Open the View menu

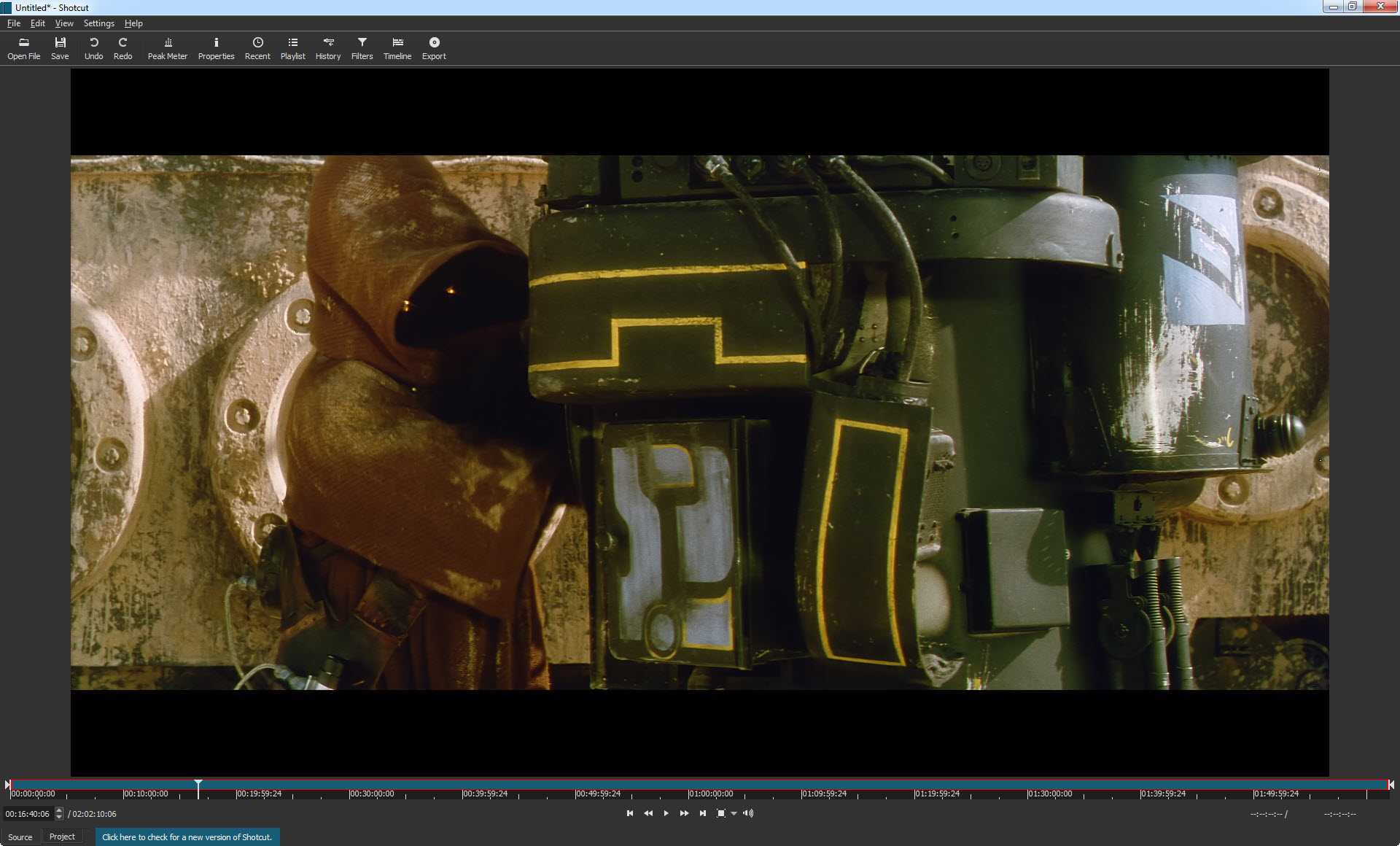[x=64, y=23]
